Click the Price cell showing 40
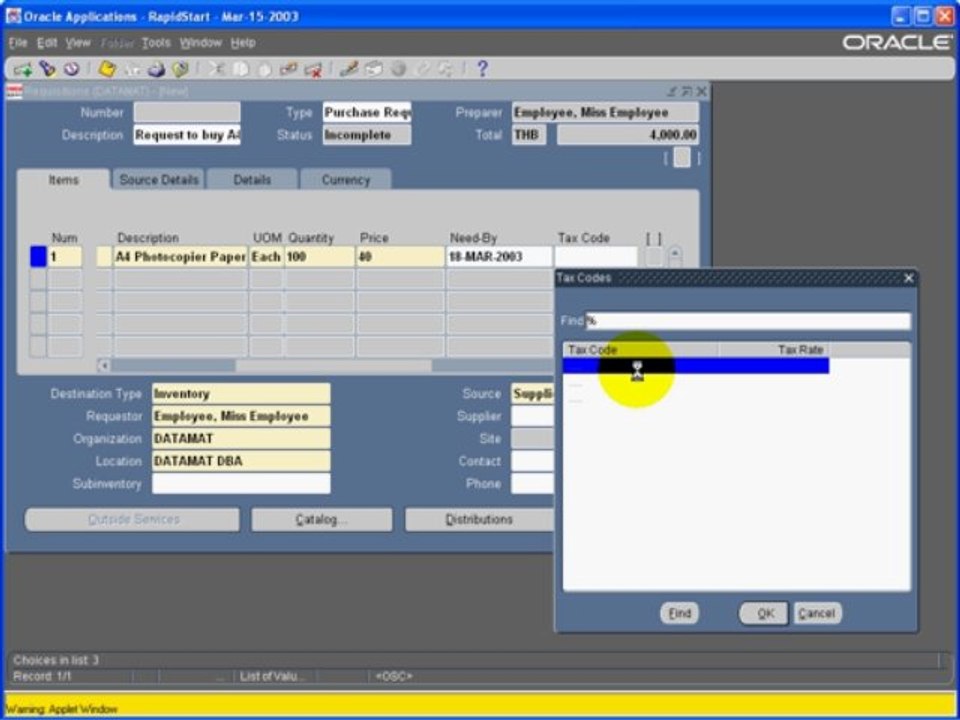This screenshot has height=720, width=960. [400, 257]
